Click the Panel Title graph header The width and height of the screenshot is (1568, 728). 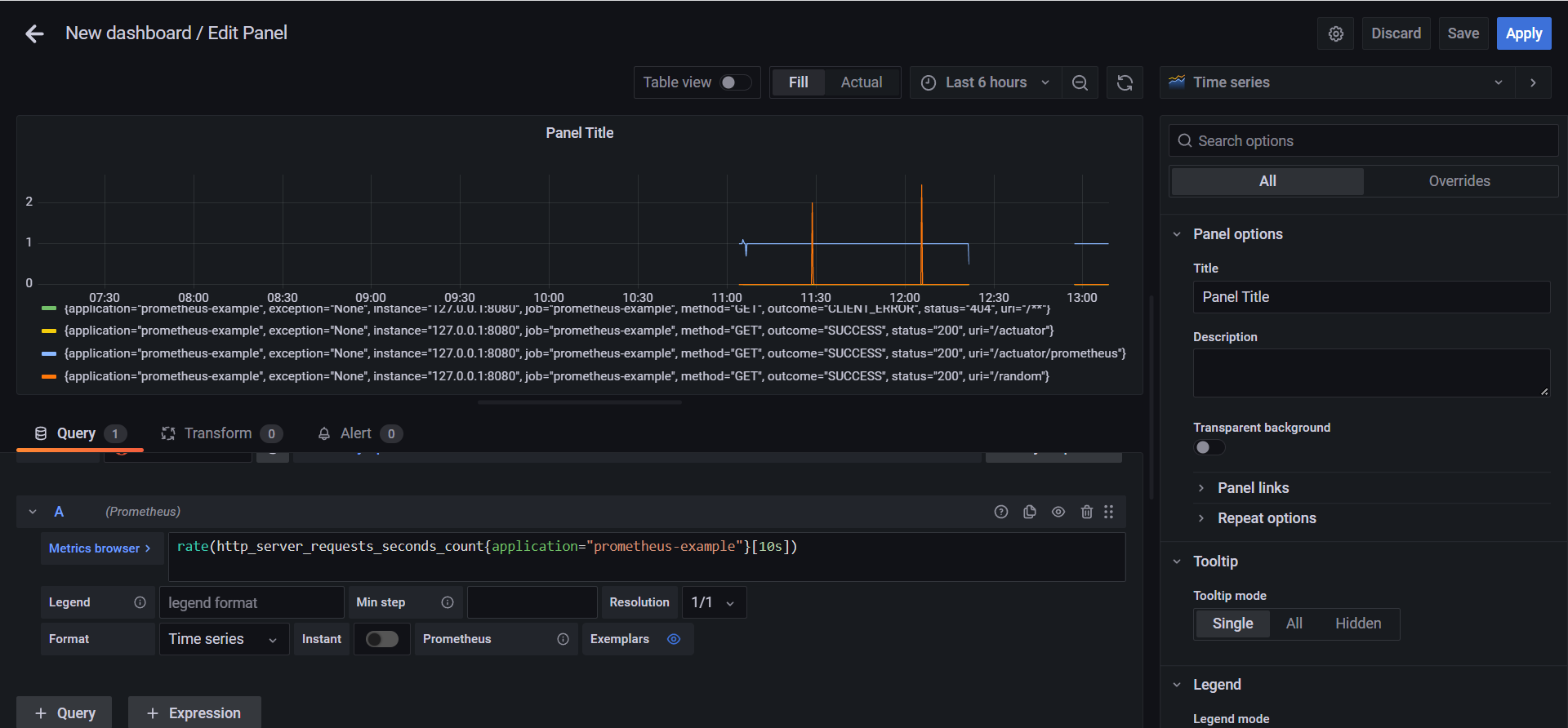click(x=579, y=133)
